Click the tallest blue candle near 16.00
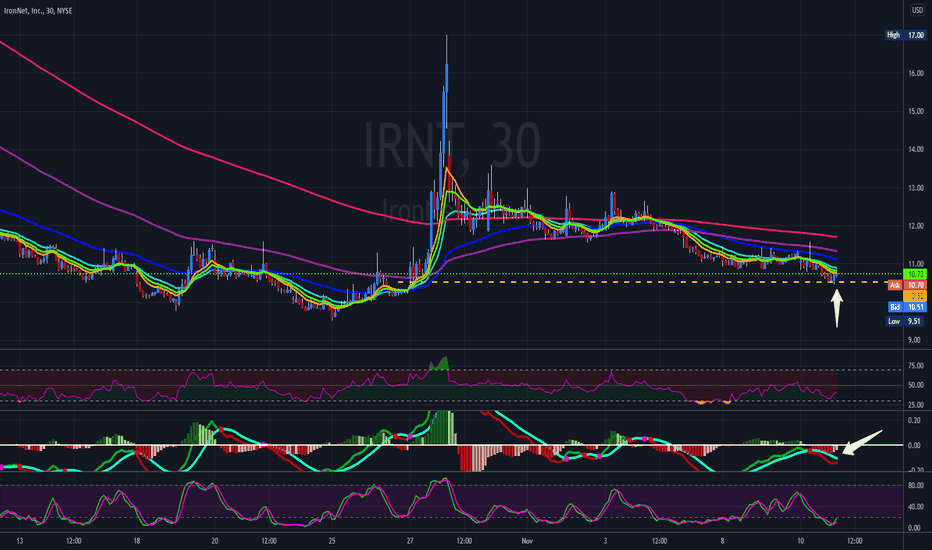 pyautogui.click(x=446, y=78)
